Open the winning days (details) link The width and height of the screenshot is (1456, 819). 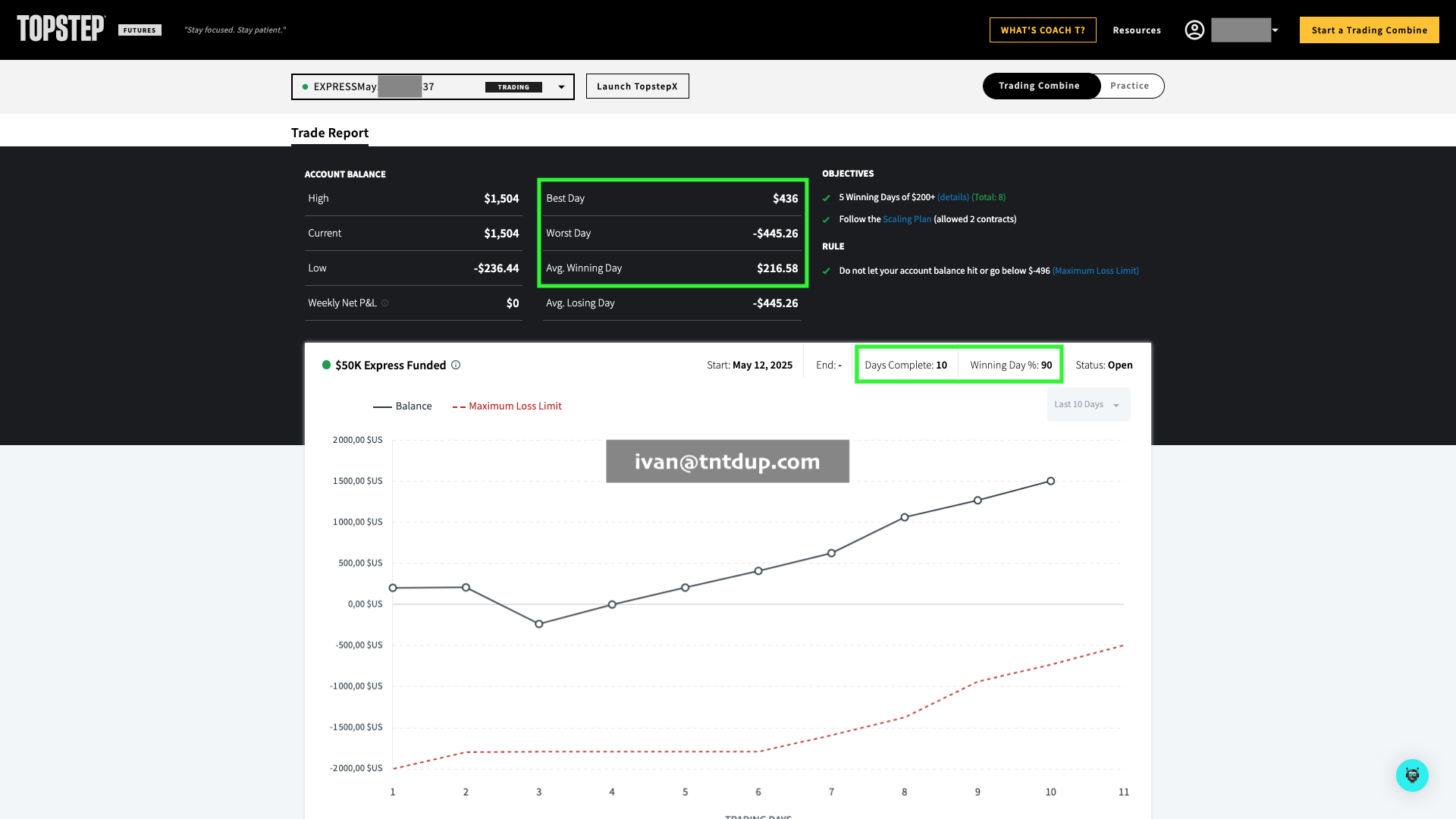tap(953, 197)
